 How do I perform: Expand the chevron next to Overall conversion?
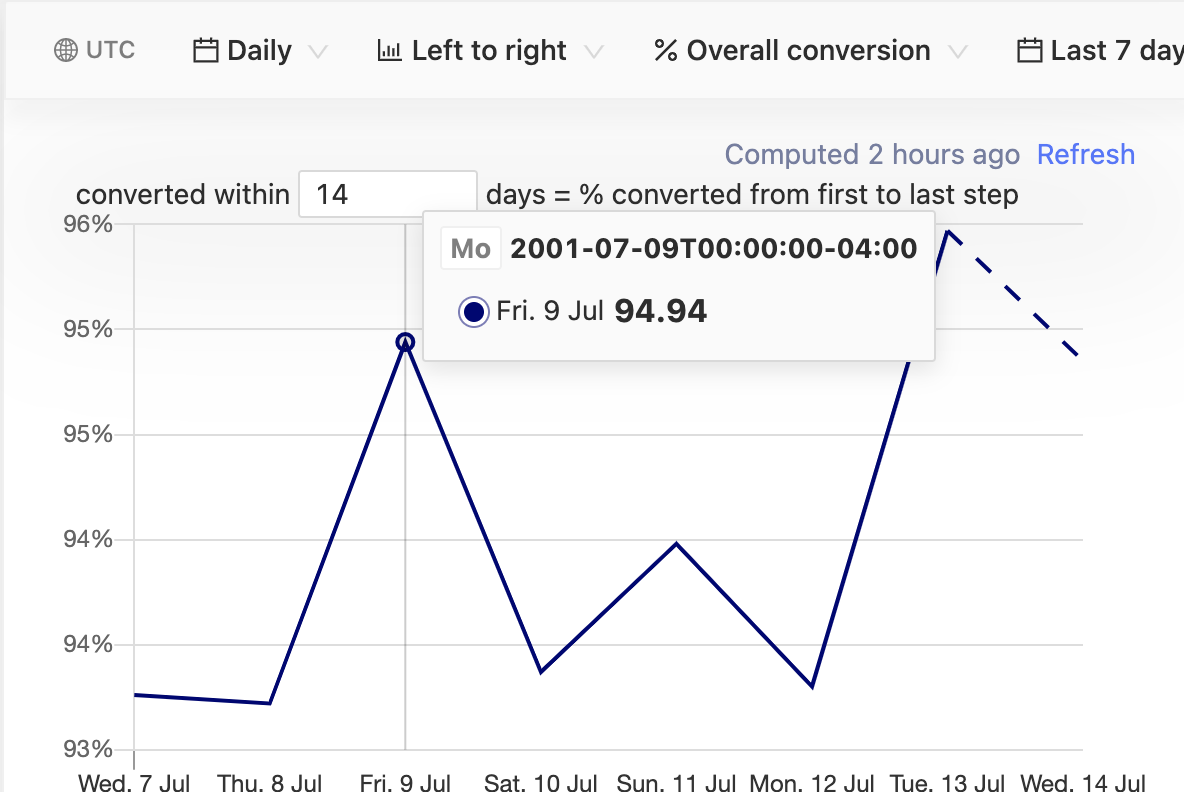[958, 51]
